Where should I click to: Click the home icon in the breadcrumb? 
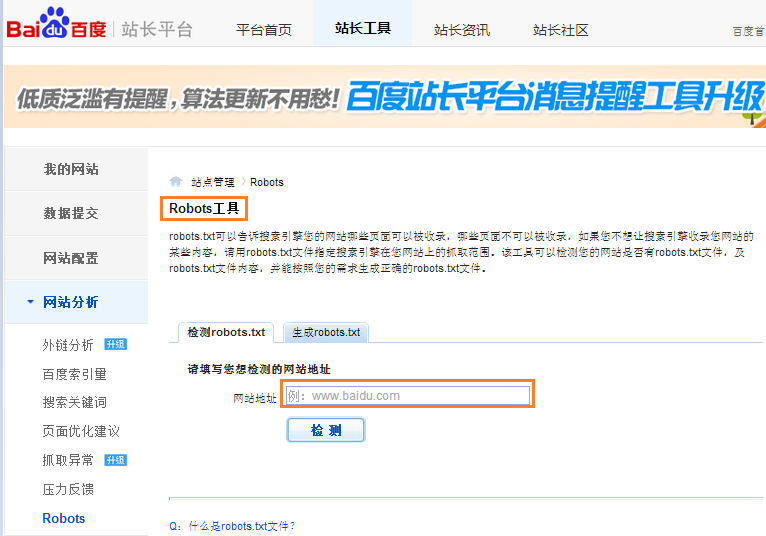(x=176, y=182)
